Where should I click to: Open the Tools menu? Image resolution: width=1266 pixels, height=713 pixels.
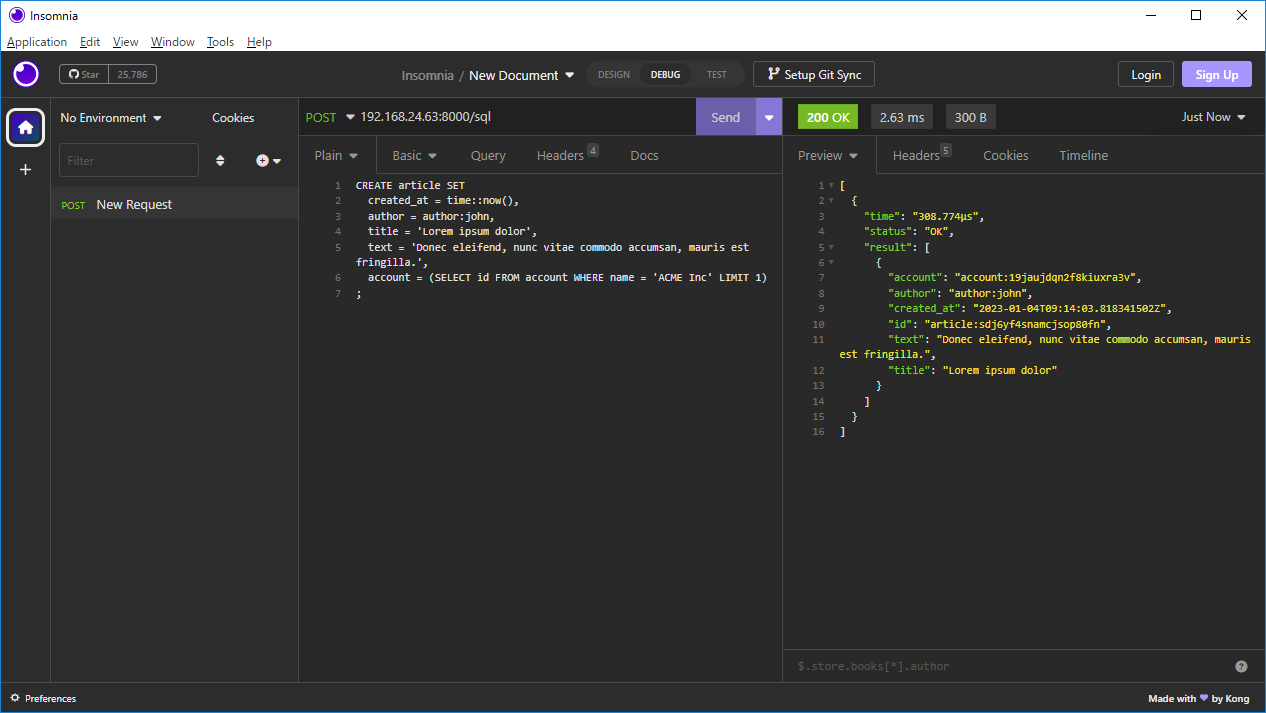220,42
